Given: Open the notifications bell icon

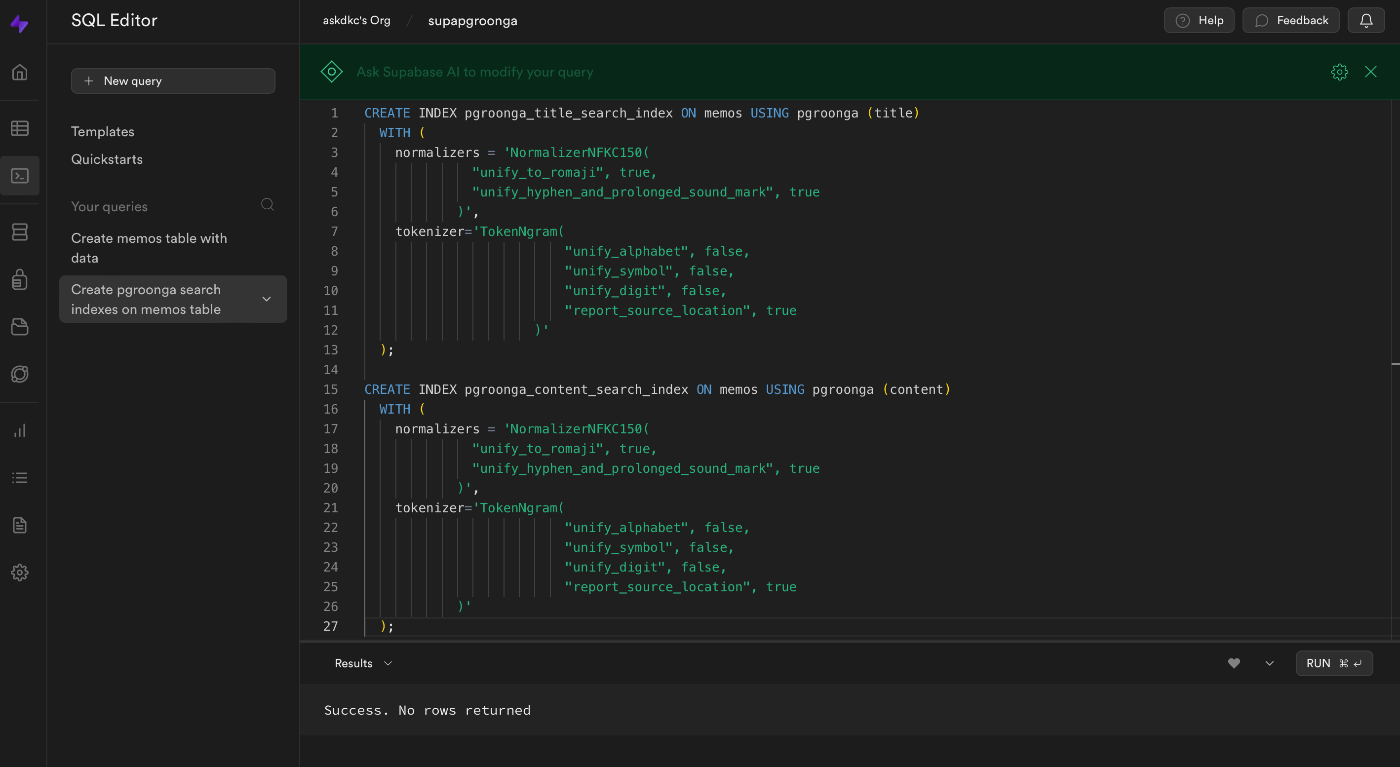Looking at the screenshot, I should [1366, 20].
